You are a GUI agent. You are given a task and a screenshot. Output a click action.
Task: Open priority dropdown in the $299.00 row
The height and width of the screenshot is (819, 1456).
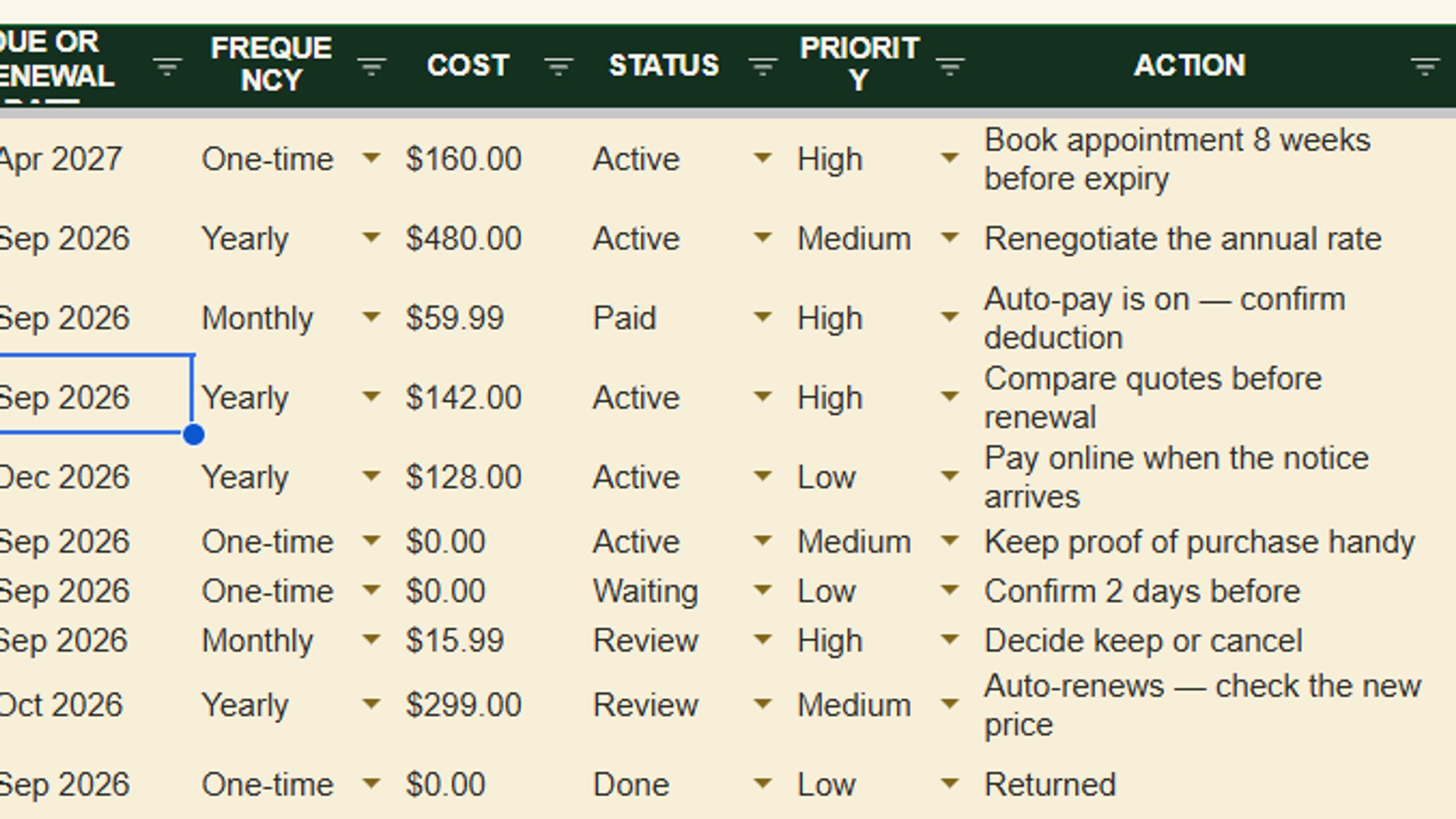[949, 704]
